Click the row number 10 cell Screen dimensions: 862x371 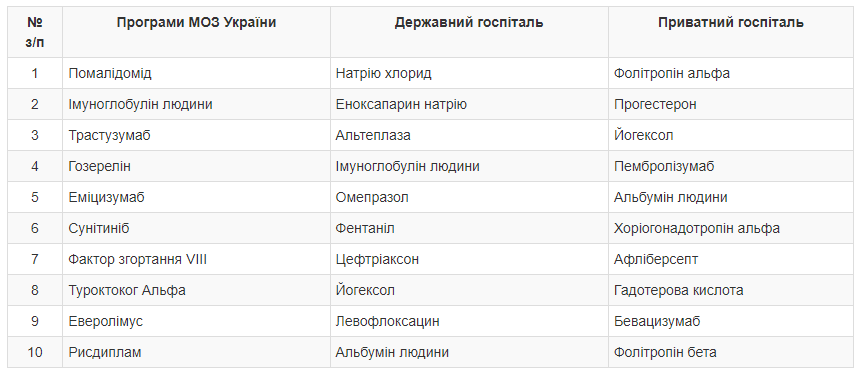tap(35, 352)
